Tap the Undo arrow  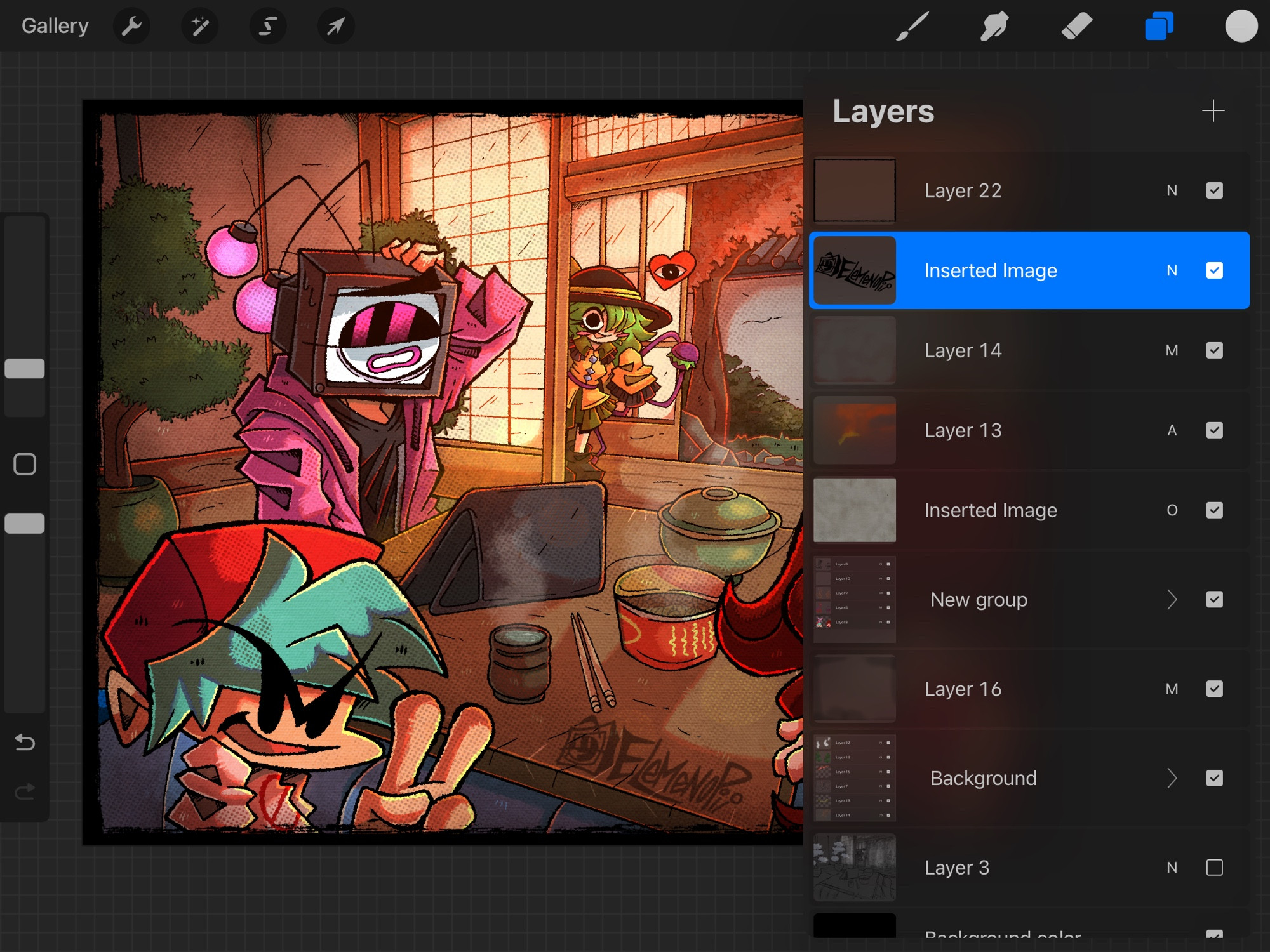tap(25, 742)
